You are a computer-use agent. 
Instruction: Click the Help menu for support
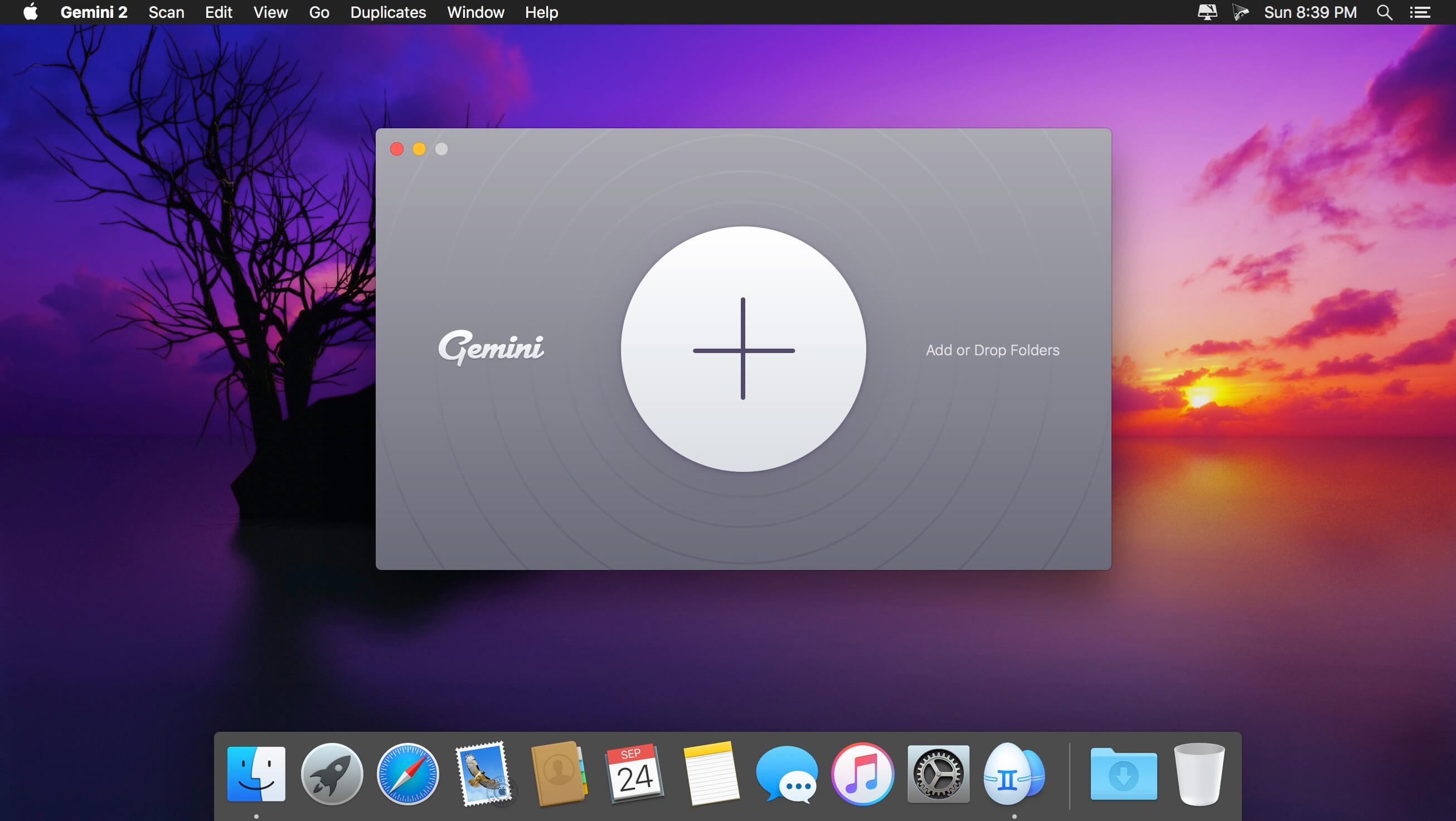pyautogui.click(x=541, y=12)
